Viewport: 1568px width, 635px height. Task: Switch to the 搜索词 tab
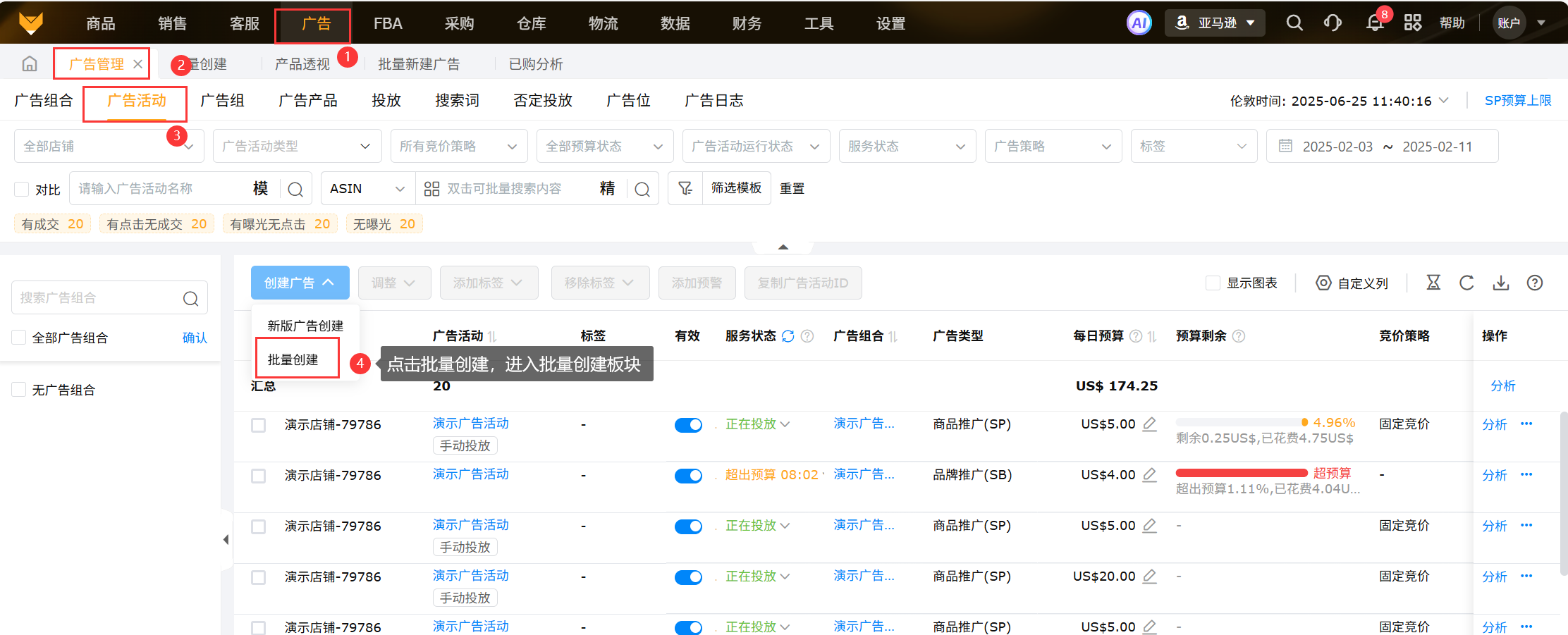pyautogui.click(x=457, y=101)
